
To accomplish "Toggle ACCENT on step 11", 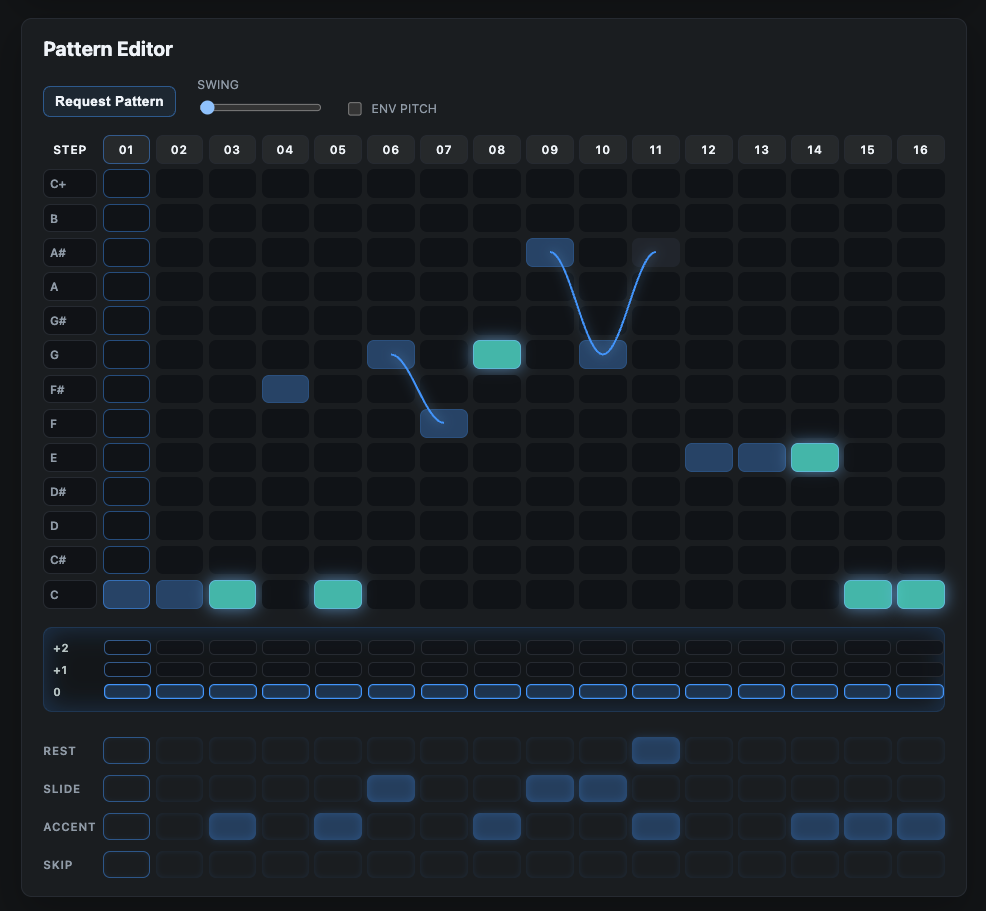I will pyautogui.click(x=656, y=827).
